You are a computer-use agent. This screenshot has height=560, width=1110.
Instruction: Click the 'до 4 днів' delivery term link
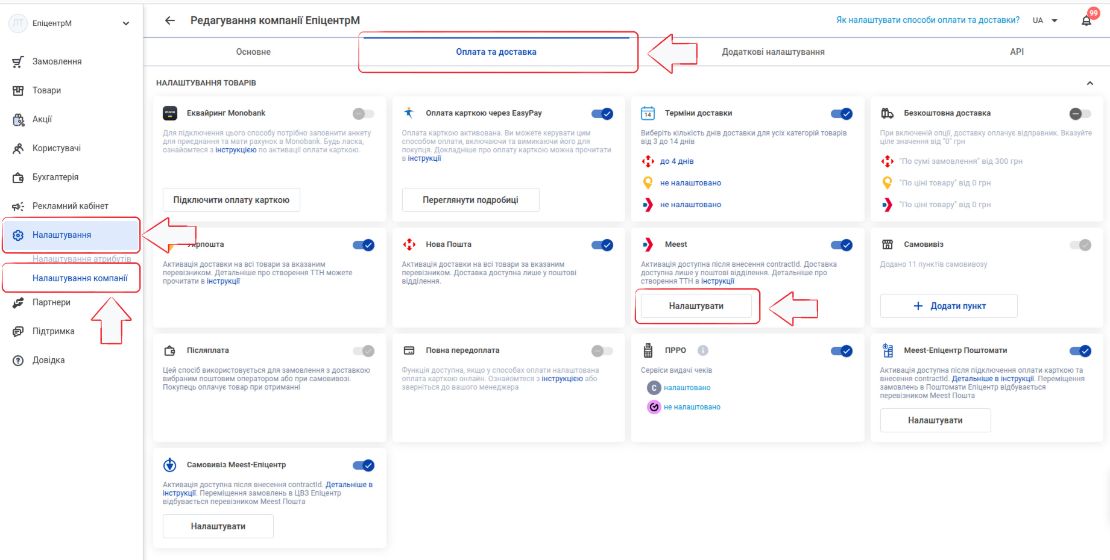[677, 161]
